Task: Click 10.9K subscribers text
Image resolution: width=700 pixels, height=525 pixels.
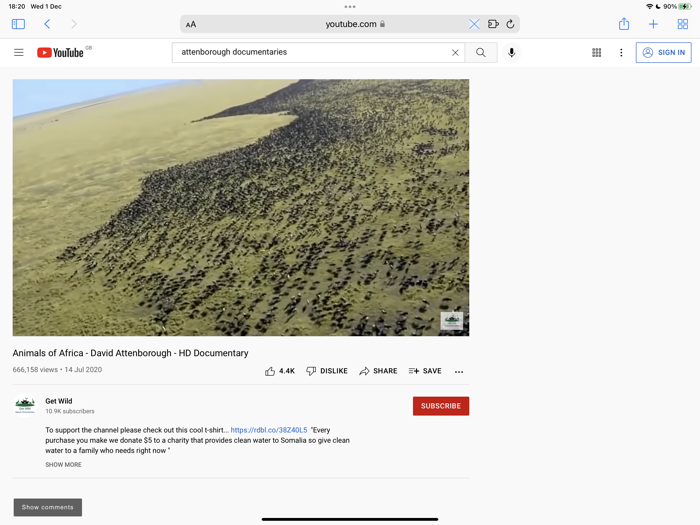Action: [70, 411]
